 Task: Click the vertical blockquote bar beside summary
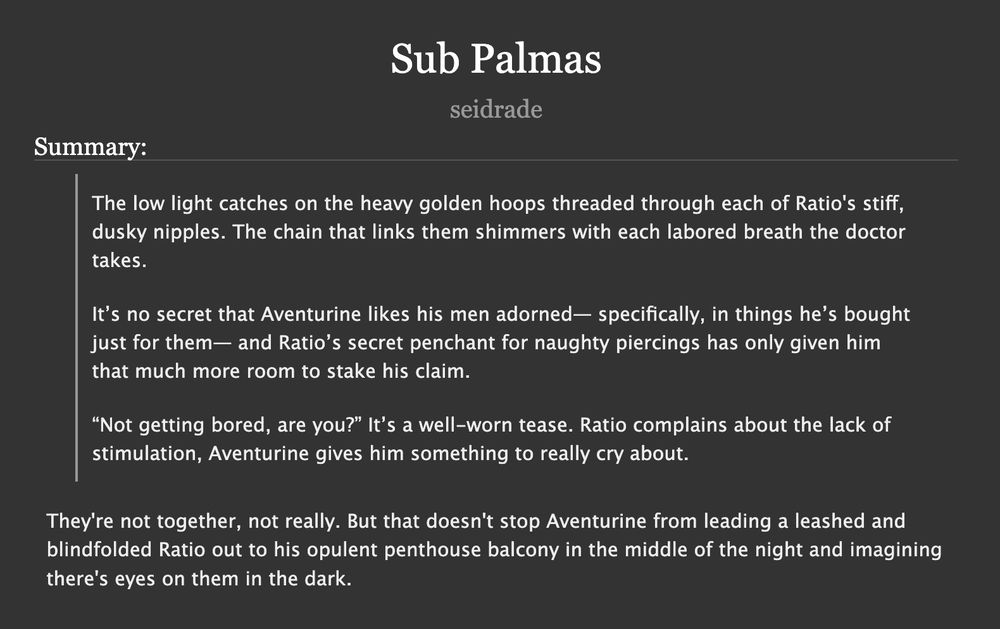(x=77, y=327)
